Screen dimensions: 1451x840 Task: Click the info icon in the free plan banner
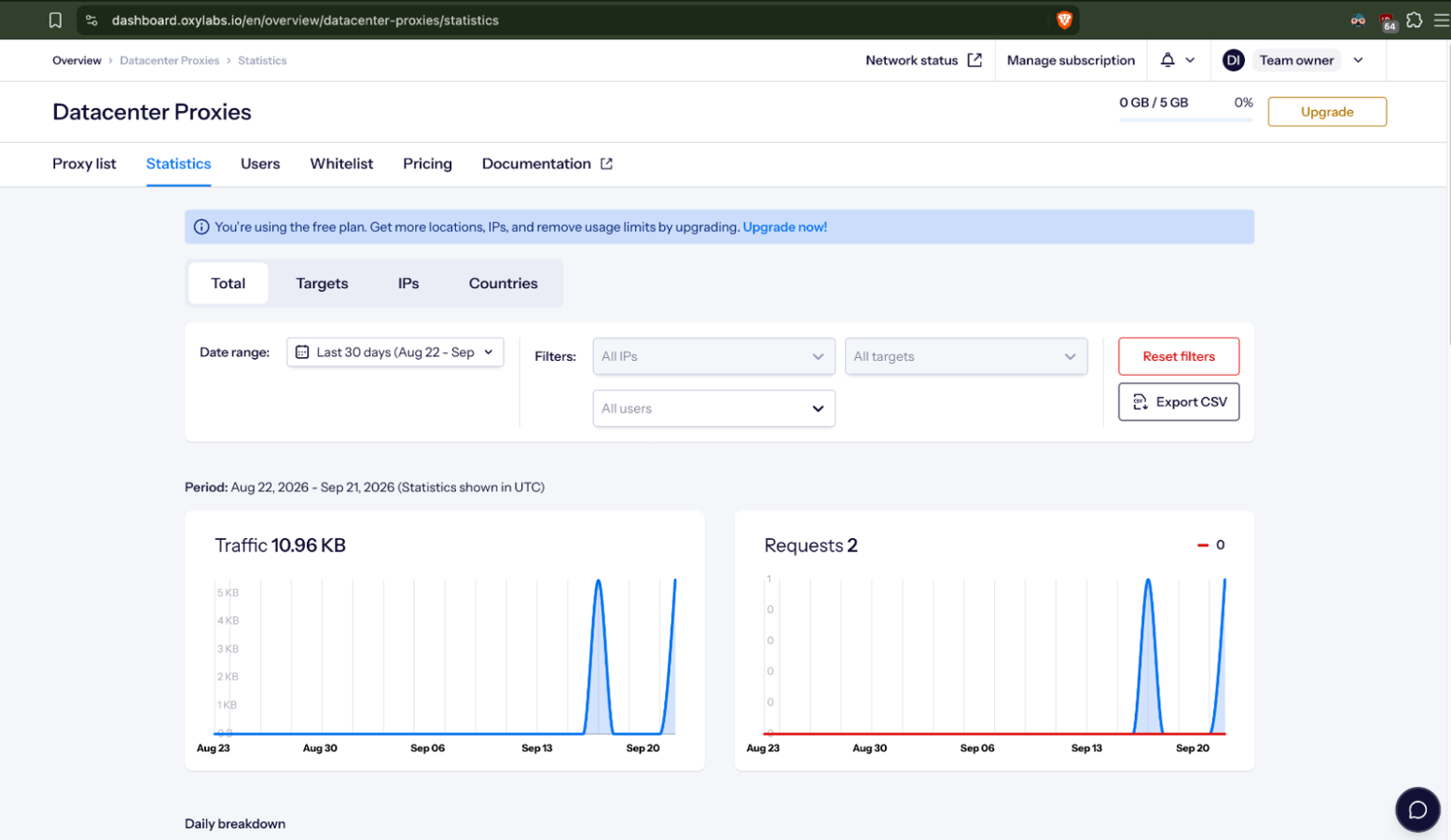coord(201,227)
